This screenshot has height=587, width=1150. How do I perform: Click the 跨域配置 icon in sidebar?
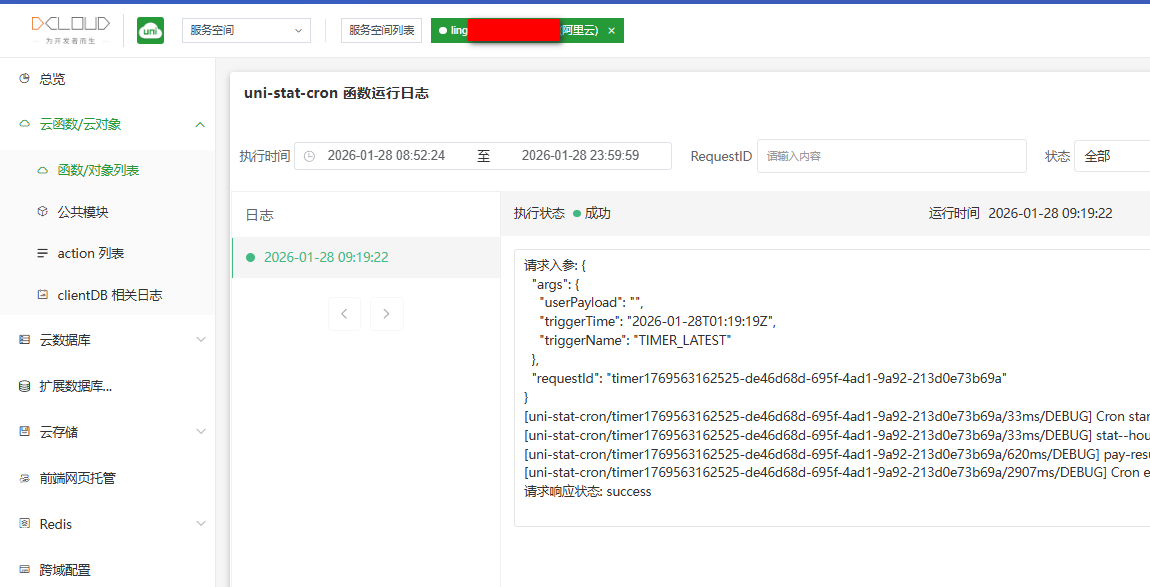25,570
